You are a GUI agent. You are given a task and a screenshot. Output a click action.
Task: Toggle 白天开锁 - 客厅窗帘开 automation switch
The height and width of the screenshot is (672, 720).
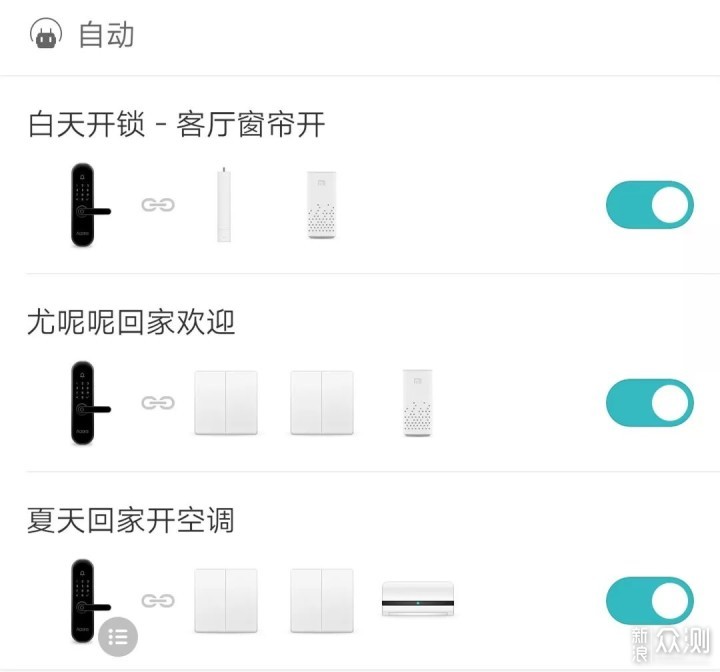click(x=649, y=205)
